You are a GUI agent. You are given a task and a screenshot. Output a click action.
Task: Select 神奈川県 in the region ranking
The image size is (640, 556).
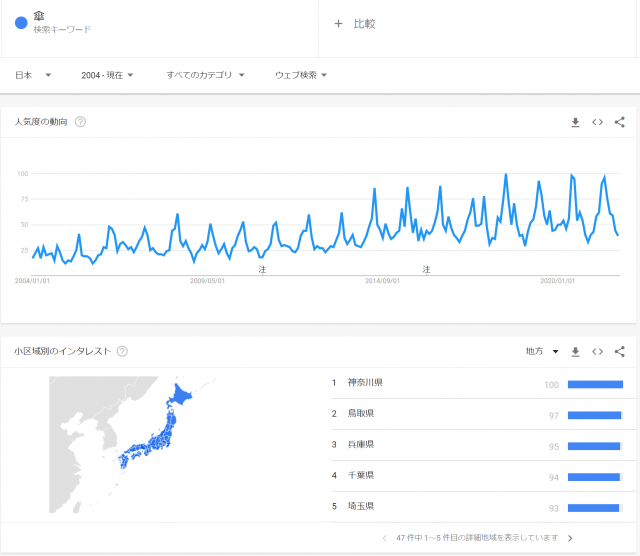pos(366,383)
